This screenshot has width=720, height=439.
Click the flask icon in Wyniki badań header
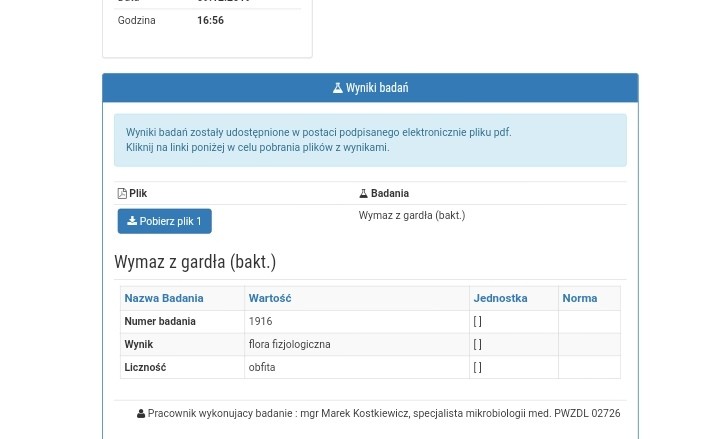[x=338, y=88]
